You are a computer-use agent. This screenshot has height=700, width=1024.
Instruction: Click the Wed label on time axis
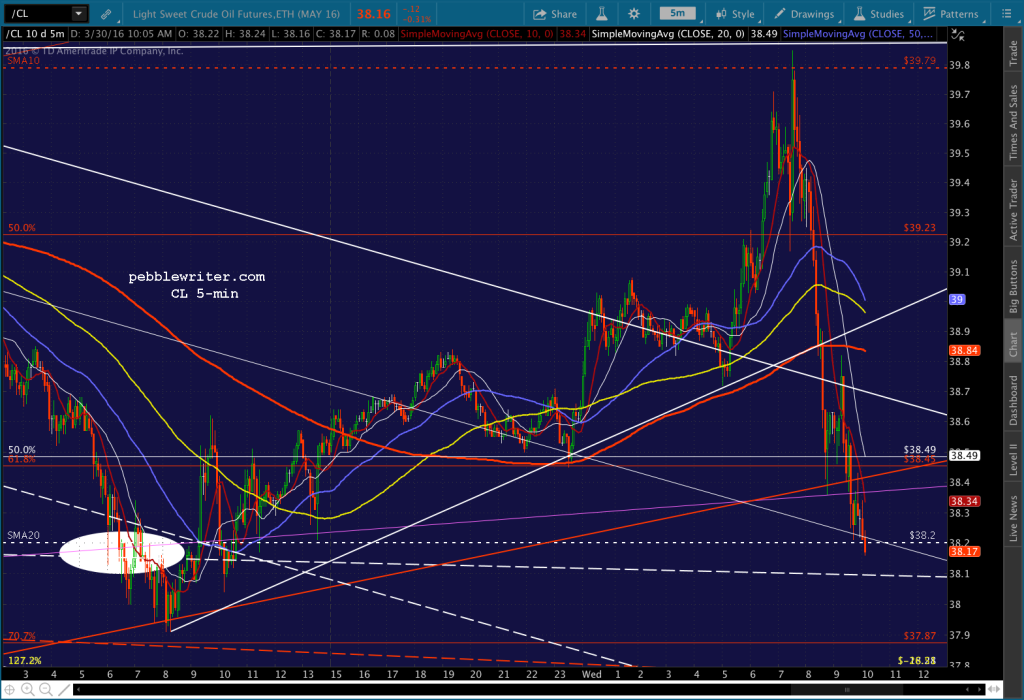592,674
